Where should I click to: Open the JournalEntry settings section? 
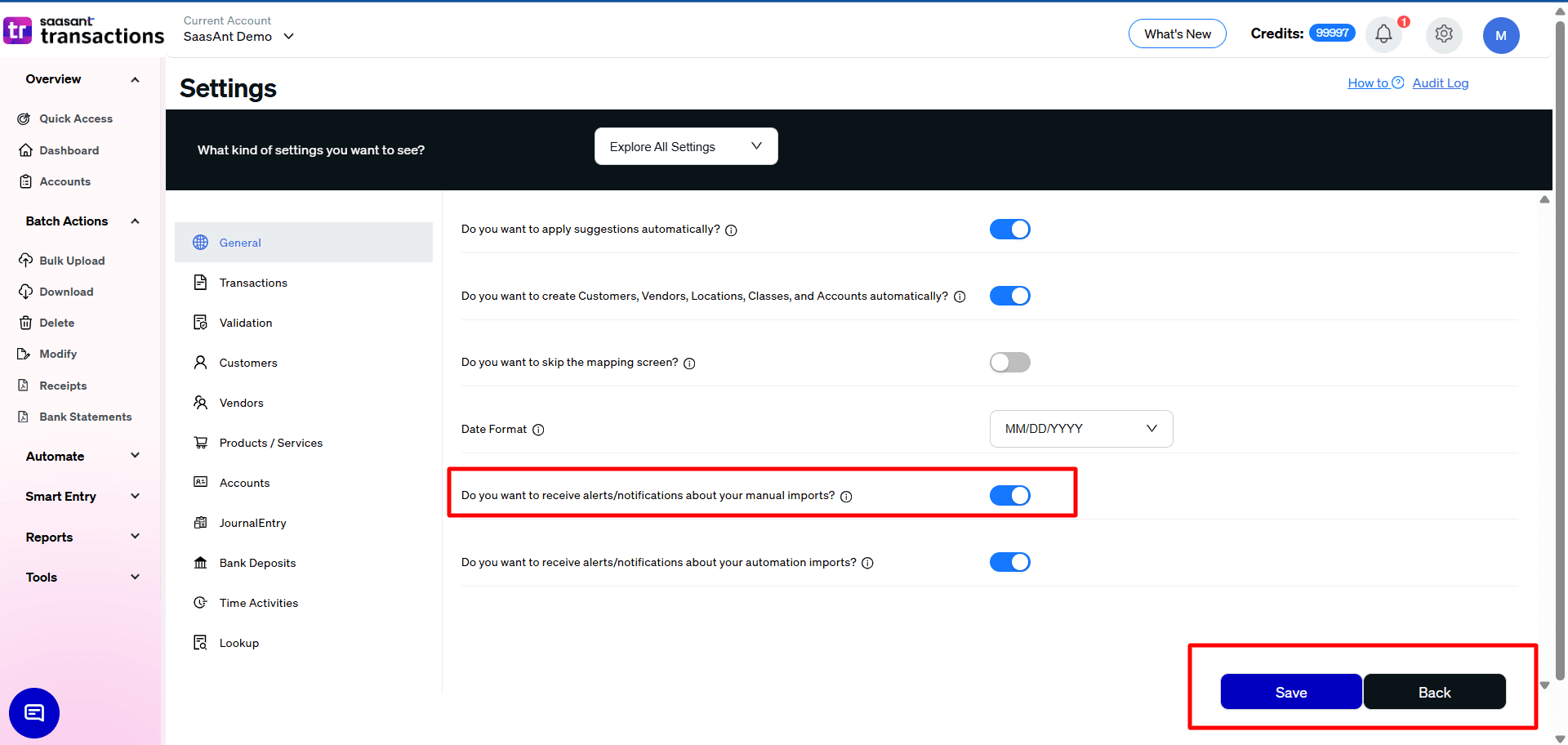point(252,523)
